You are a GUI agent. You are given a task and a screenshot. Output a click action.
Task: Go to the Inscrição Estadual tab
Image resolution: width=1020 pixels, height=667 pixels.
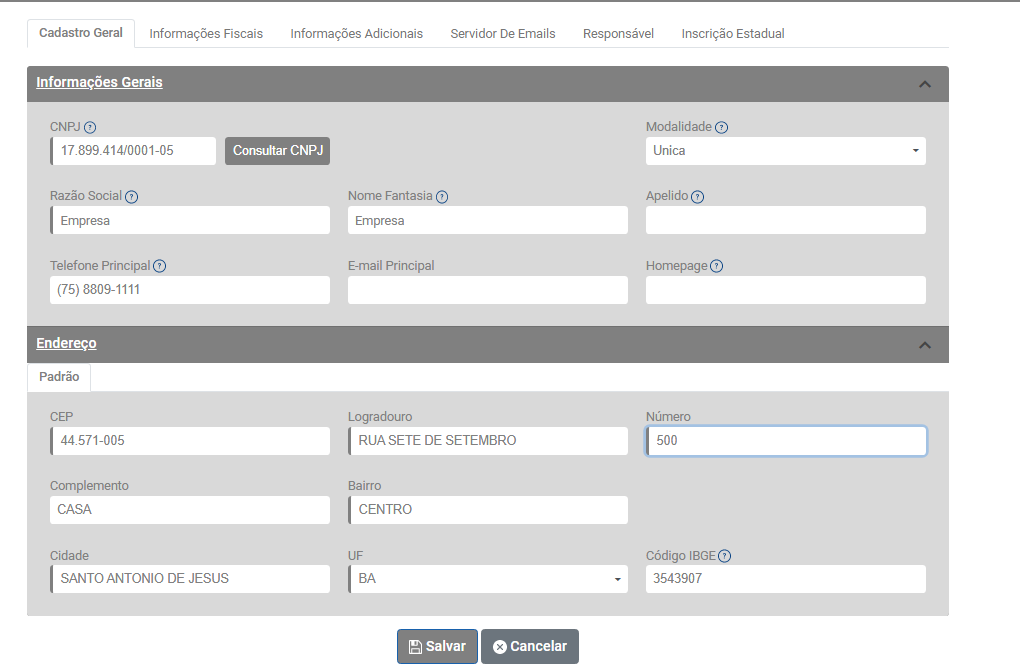pos(732,33)
